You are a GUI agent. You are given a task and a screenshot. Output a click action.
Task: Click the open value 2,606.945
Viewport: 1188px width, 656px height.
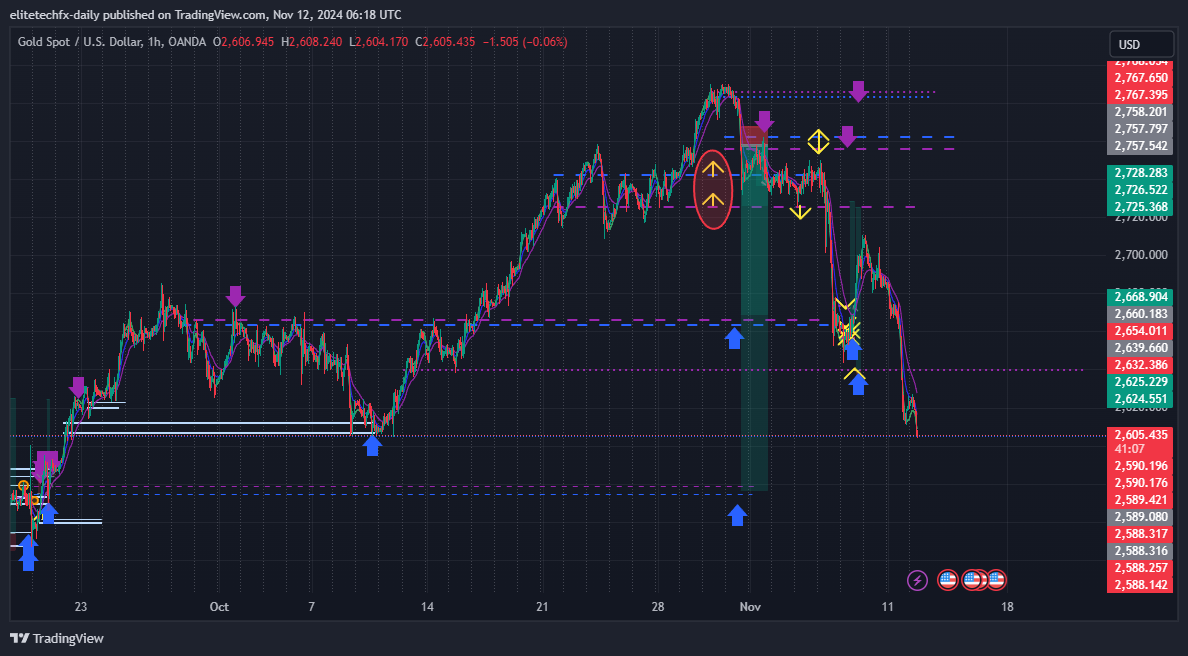[x=248, y=42]
